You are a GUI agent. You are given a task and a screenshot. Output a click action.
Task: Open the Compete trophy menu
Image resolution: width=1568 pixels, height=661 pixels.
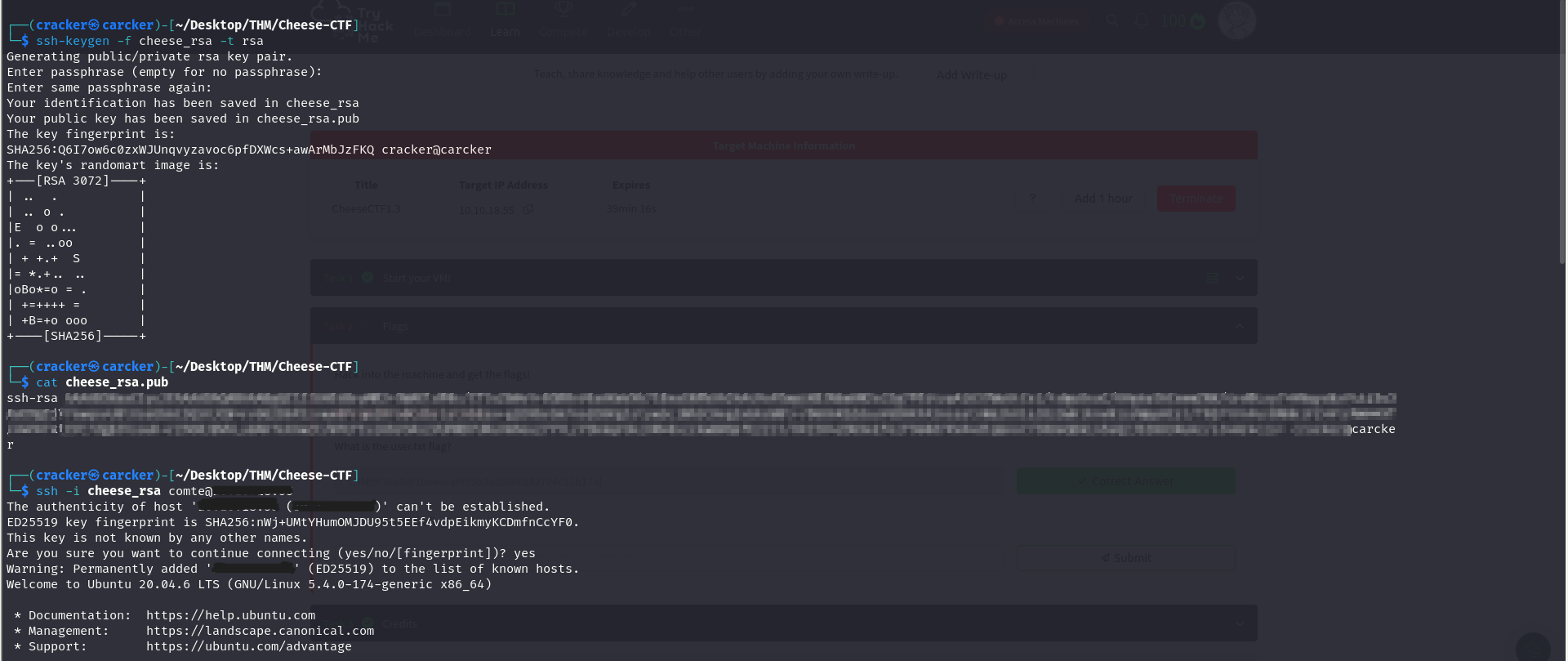(563, 11)
